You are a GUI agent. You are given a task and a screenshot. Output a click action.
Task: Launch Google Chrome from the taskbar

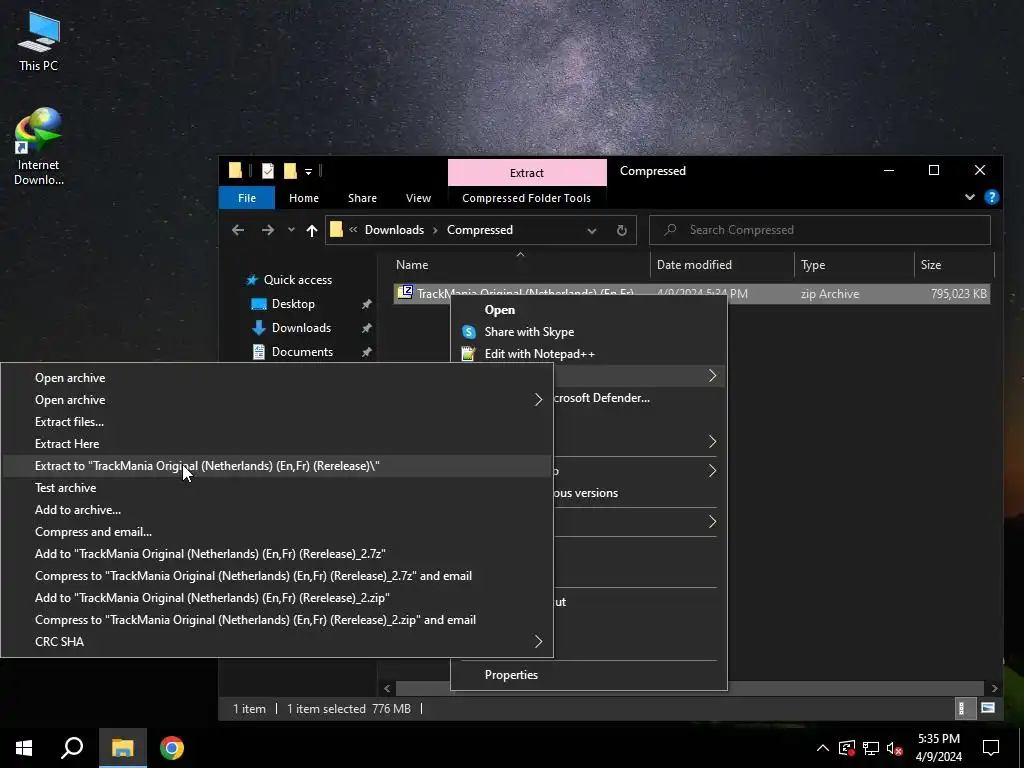tap(172, 748)
